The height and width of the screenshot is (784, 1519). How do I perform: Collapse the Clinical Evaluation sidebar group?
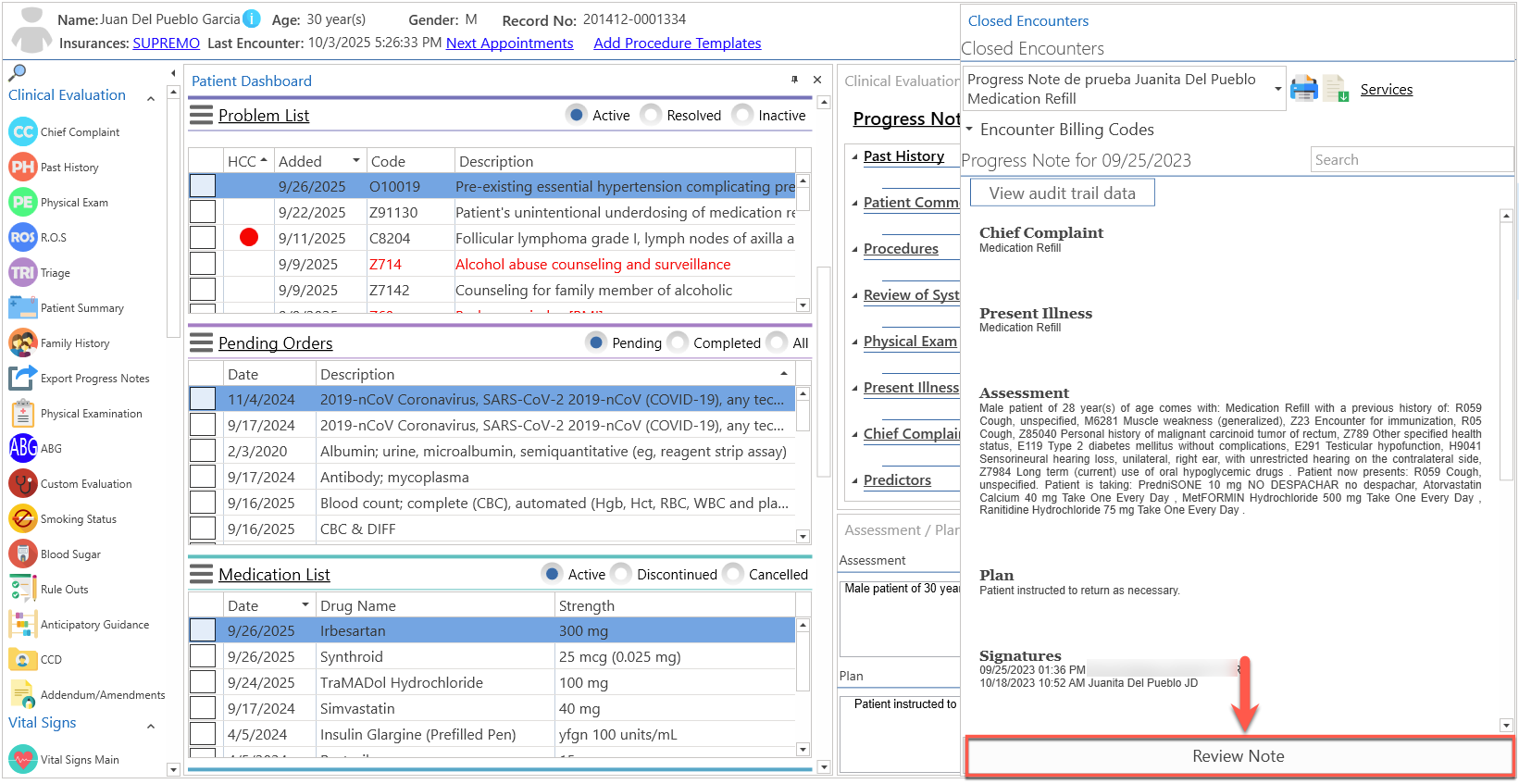[x=151, y=98]
